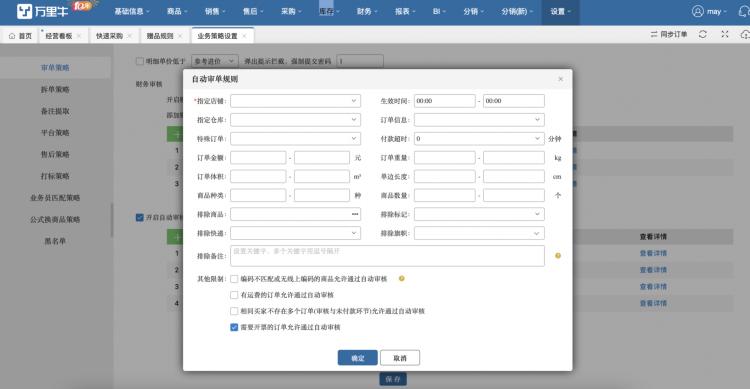
Task: Close the 经营看板 tab with its x icon
Action: point(79,36)
